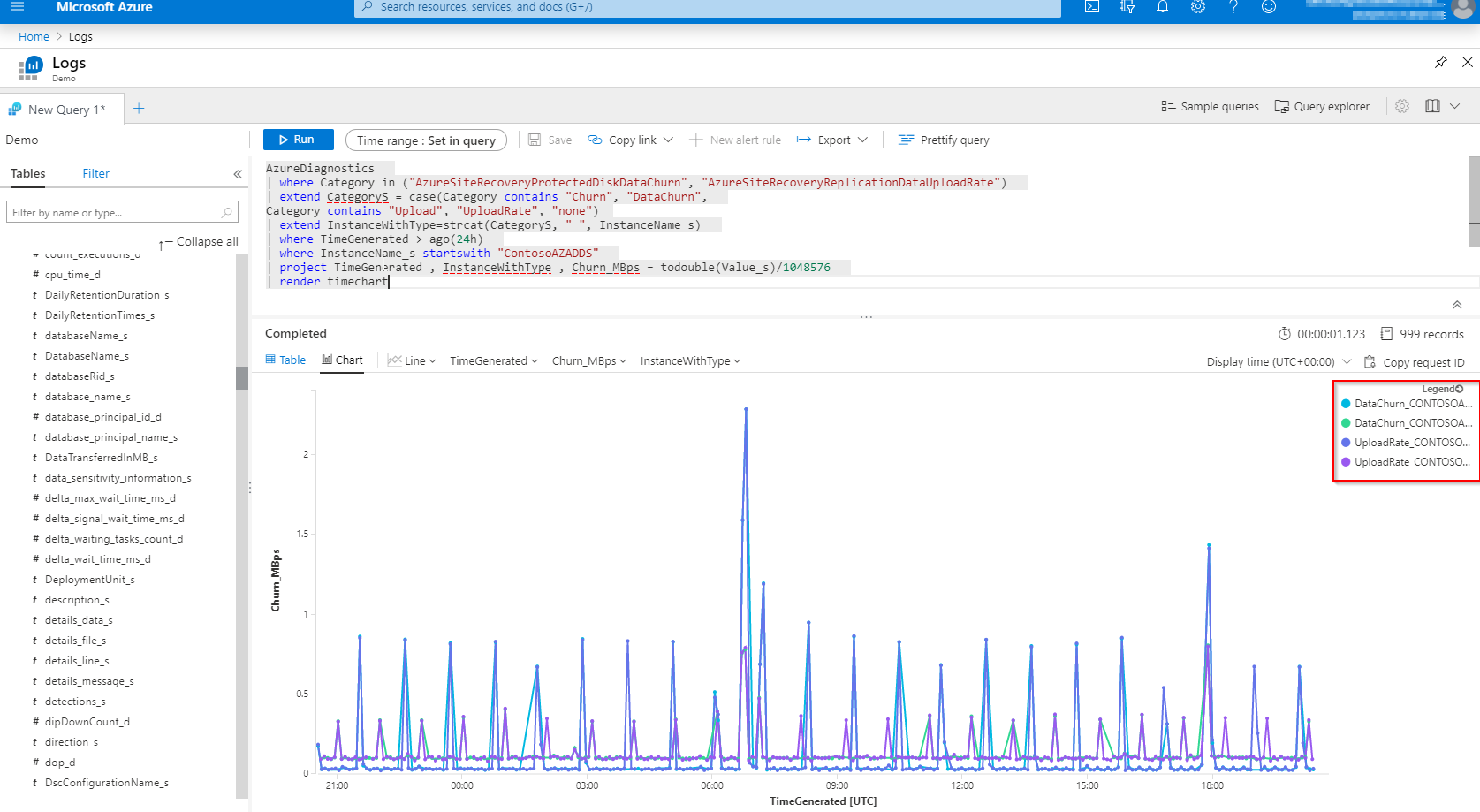
Task: Open the InstanceWithType split-by dropdown
Action: (x=690, y=360)
